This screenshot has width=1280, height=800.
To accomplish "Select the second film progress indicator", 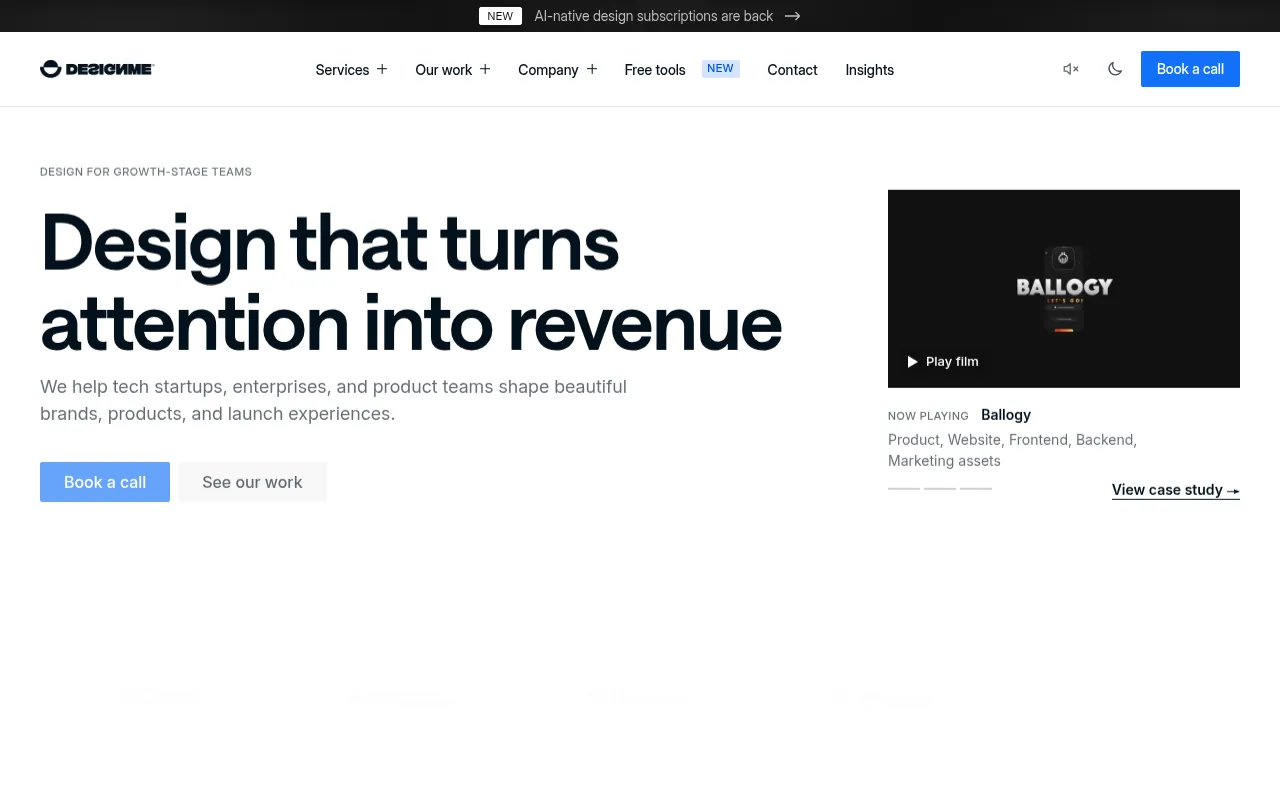I will 940,489.
